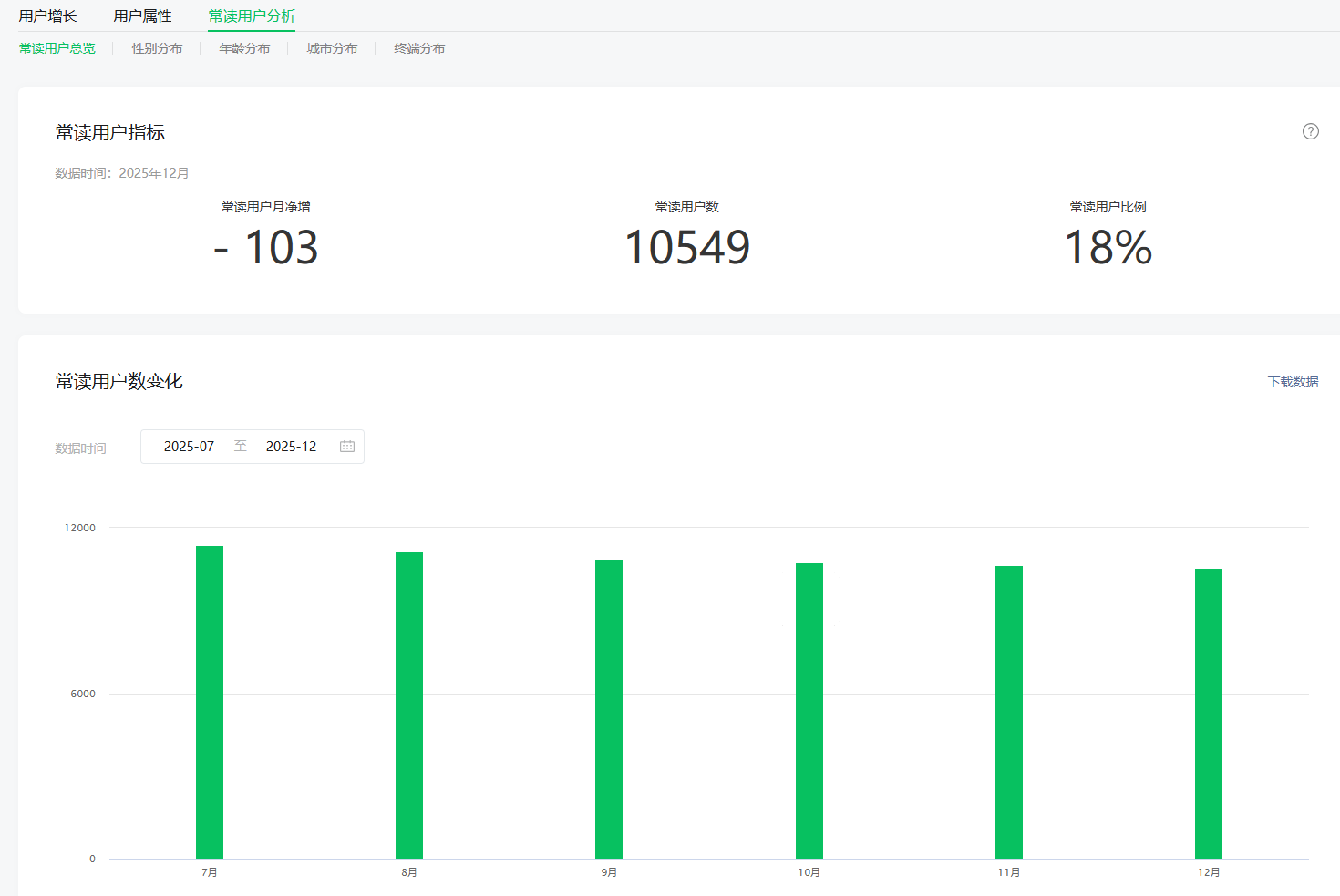View the 性别分布 sub-tab
The width and height of the screenshot is (1340, 896).
157,48
